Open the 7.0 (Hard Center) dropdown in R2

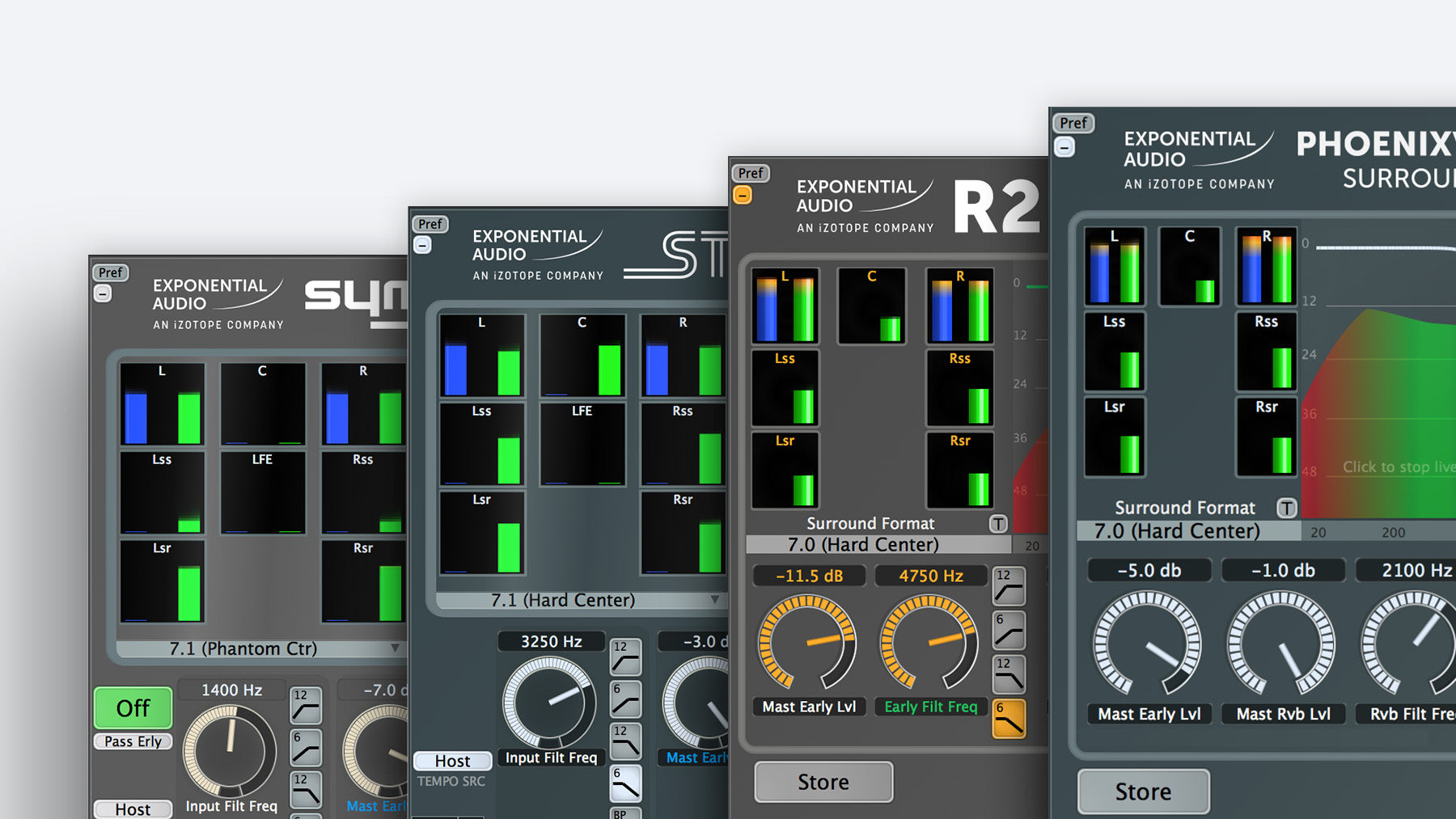click(878, 545)
